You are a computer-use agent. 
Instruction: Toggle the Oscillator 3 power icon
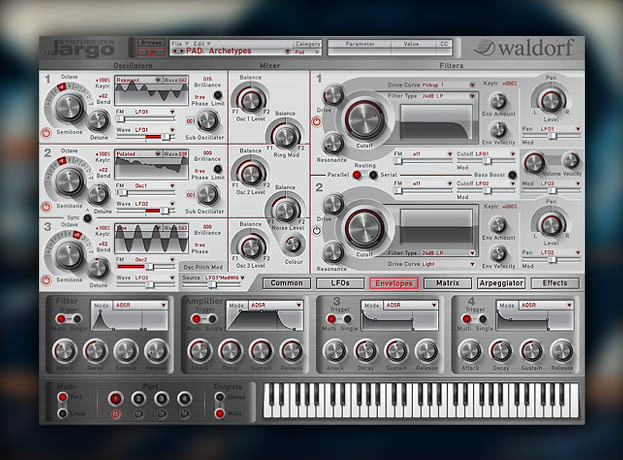click(x=46, y=280)
